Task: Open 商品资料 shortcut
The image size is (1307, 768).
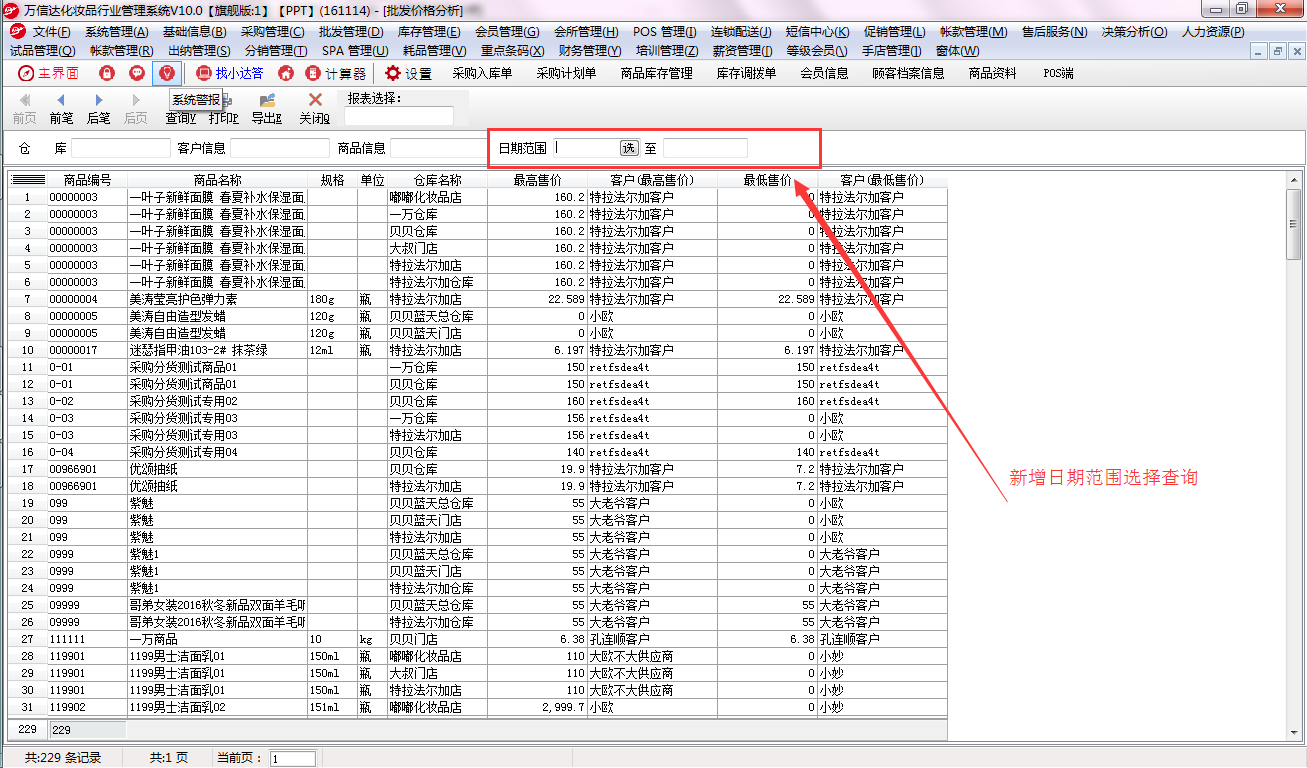Action: [x=992, y=73]
